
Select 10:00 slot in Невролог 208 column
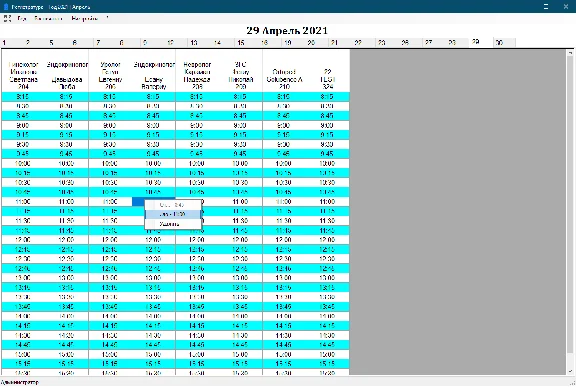(197, 163)
